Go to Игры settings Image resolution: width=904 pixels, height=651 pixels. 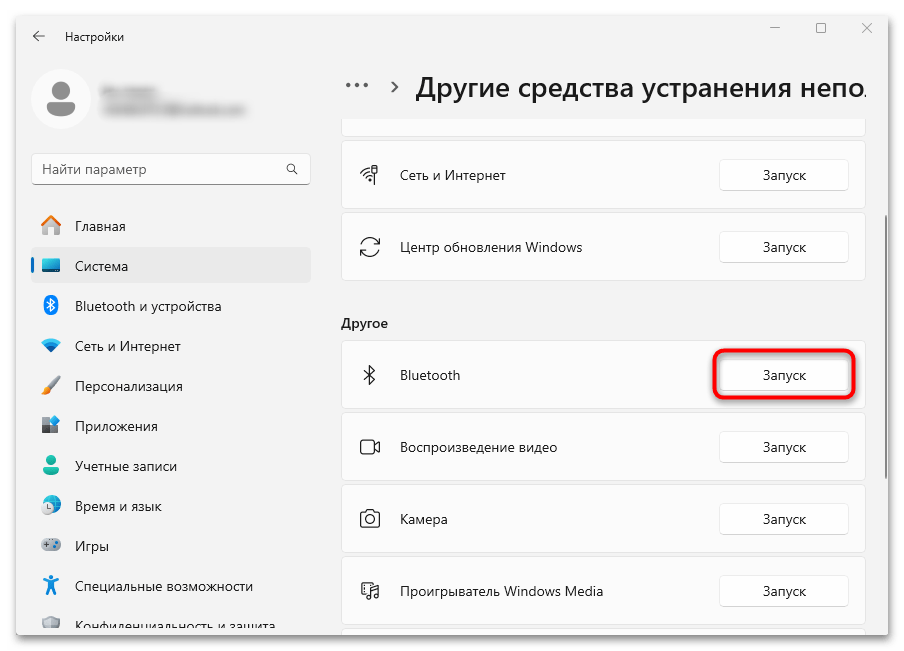pos(171,545)
